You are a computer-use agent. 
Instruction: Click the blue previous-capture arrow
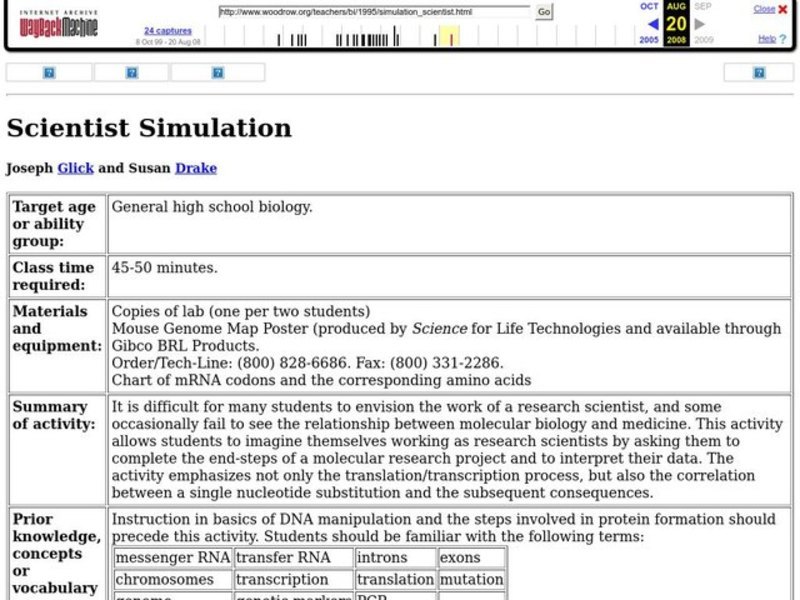[654, 23]
